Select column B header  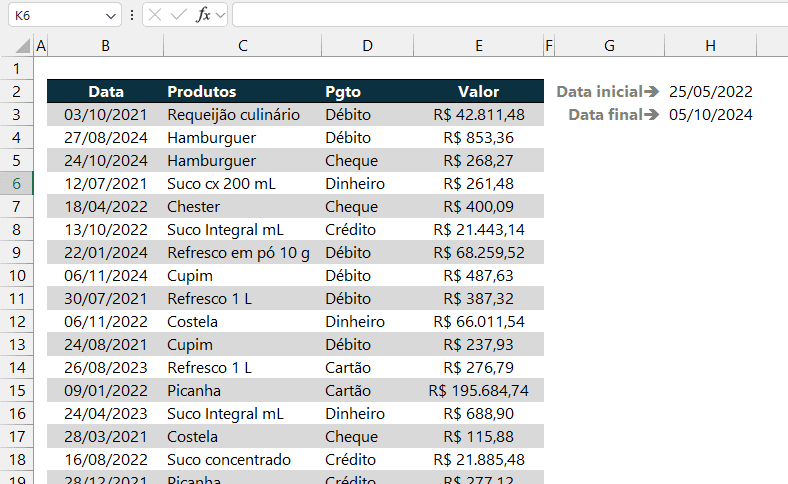pos(106,46)
